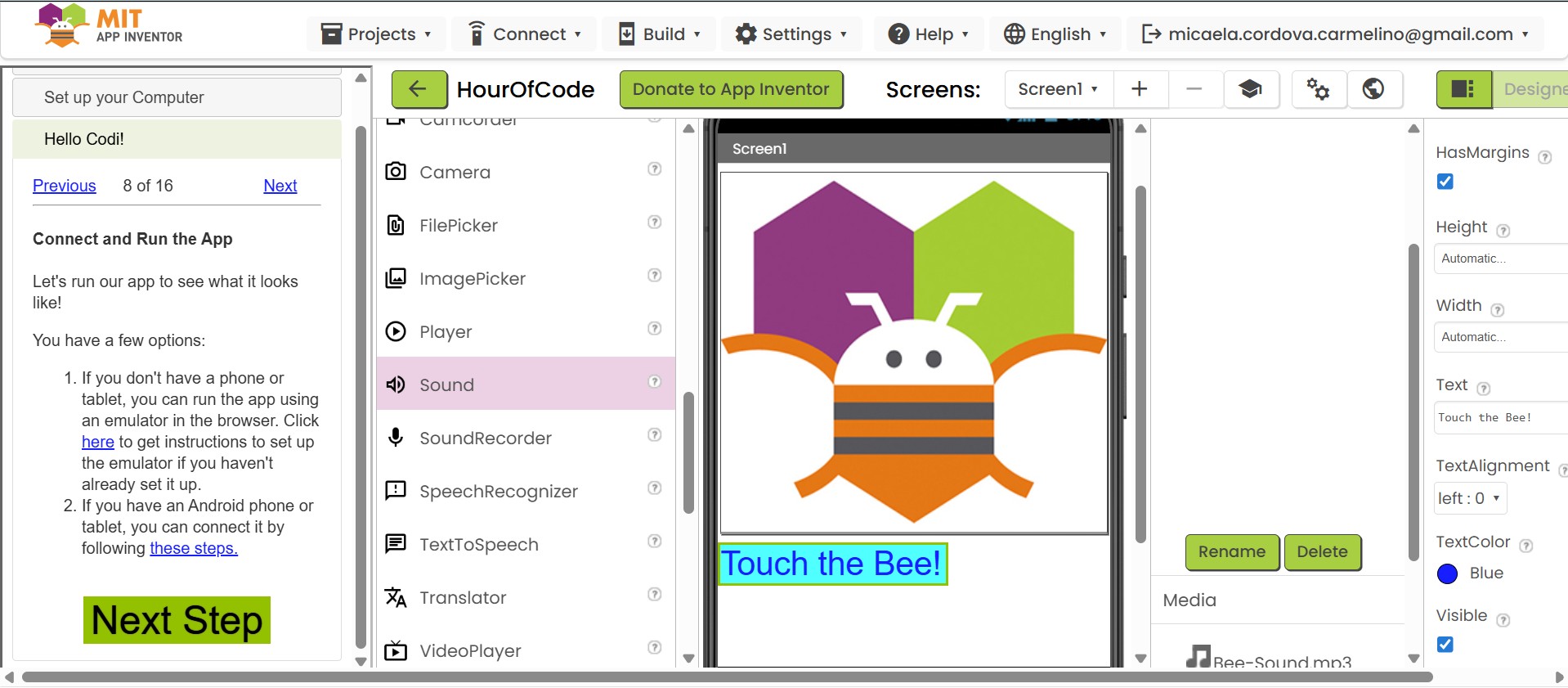Click the Blue TextColor swatch
Viewport: 1568px width, 688px height.
pyautogui.click(x=1447, y=573)
